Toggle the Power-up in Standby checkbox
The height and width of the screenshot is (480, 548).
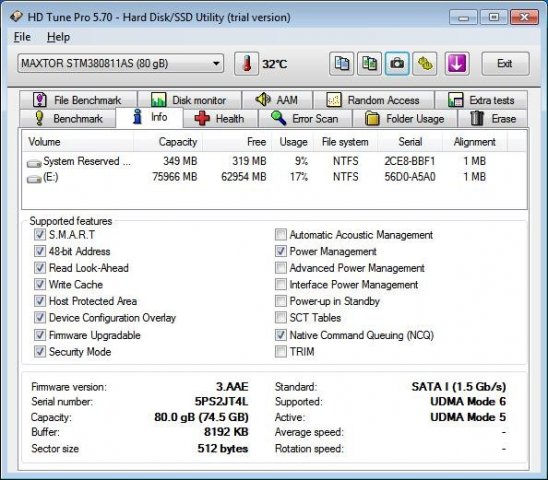pyautogui.click(x=281, y=301)
